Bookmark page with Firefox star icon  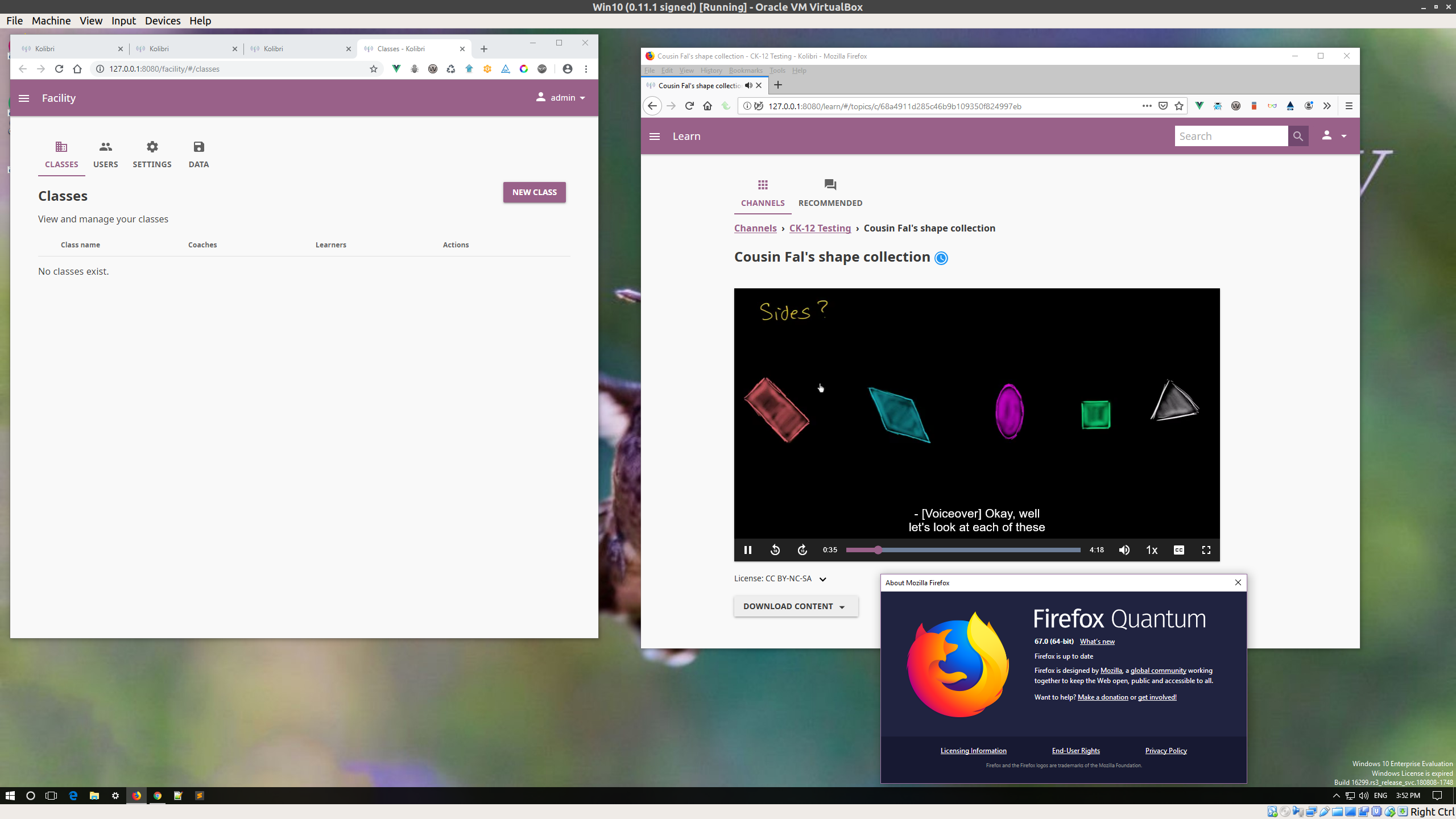point(1179,106)
